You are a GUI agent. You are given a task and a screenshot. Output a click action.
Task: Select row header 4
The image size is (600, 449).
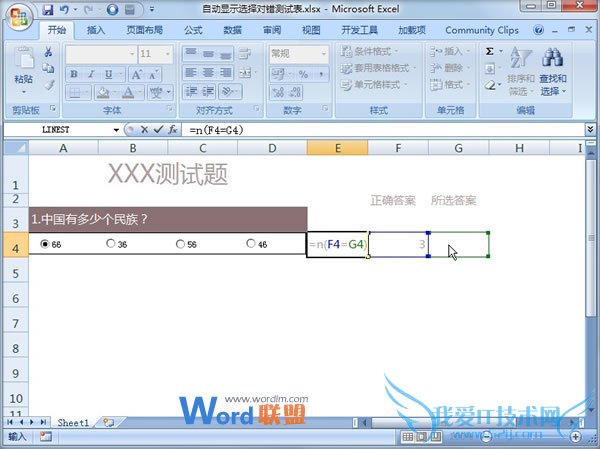click(15, 245)
